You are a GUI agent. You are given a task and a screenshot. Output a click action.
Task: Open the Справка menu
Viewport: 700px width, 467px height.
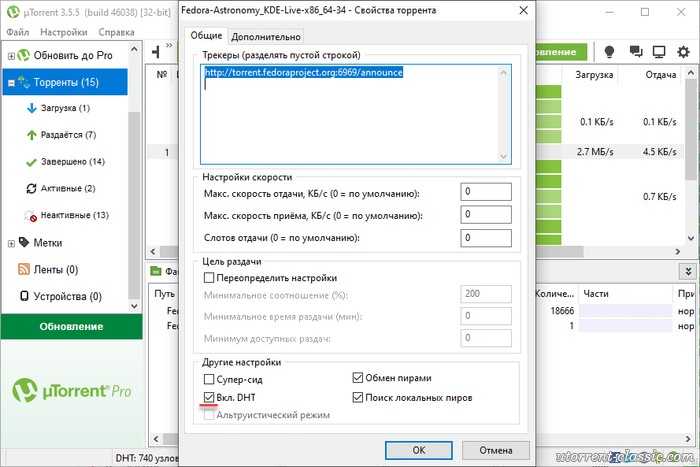[x=117, y=32]
